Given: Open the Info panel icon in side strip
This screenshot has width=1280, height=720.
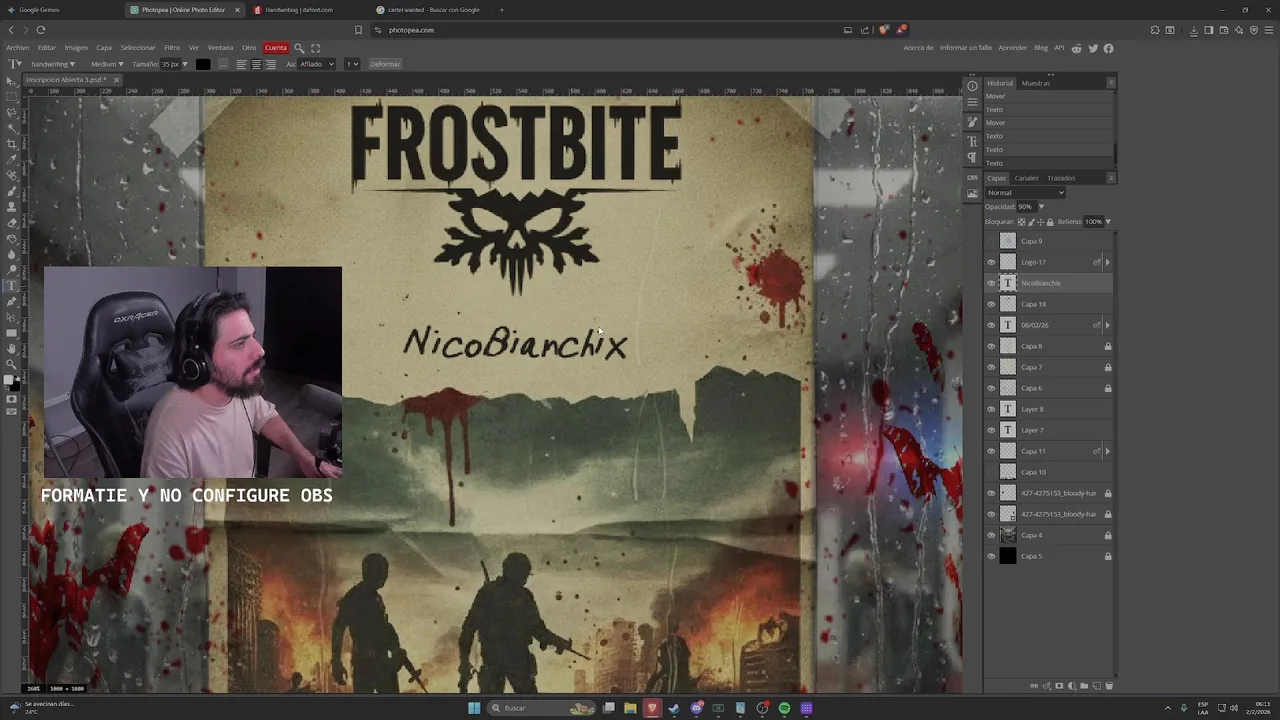Looking at the screenshot, I should (972, 86).
